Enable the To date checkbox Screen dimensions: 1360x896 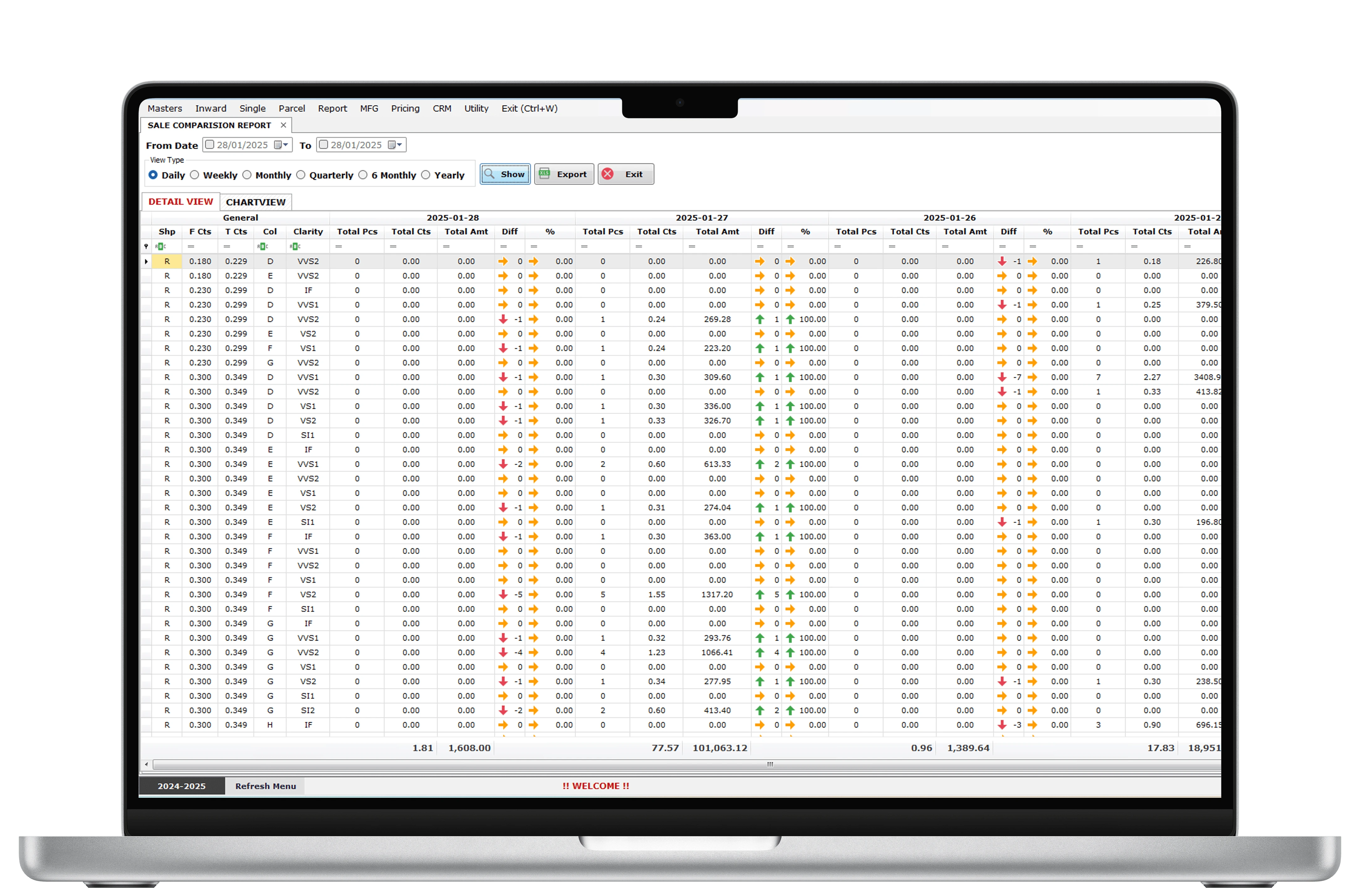(x=323, y=145)
